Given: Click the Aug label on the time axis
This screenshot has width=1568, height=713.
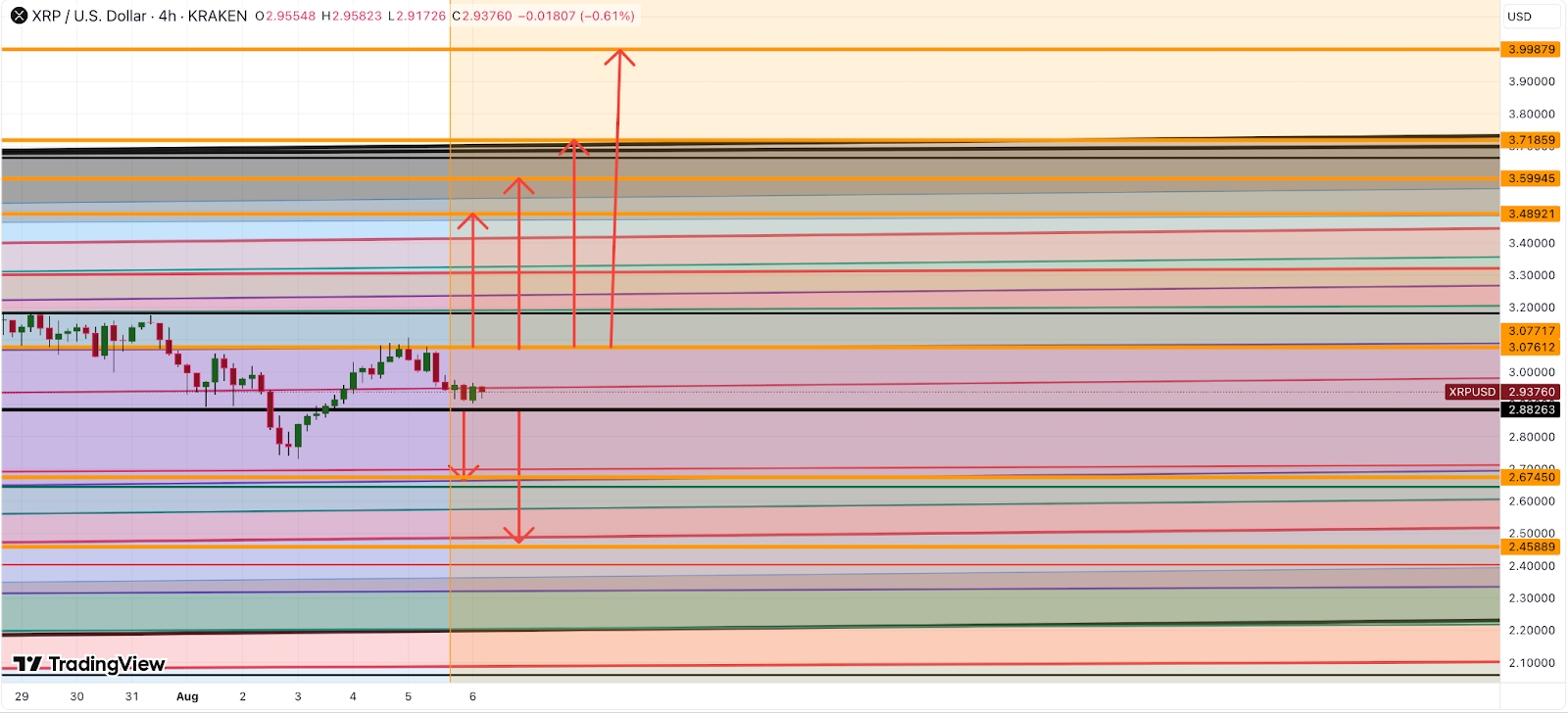Looking at the screenshot, I should (x=187, y=696).
